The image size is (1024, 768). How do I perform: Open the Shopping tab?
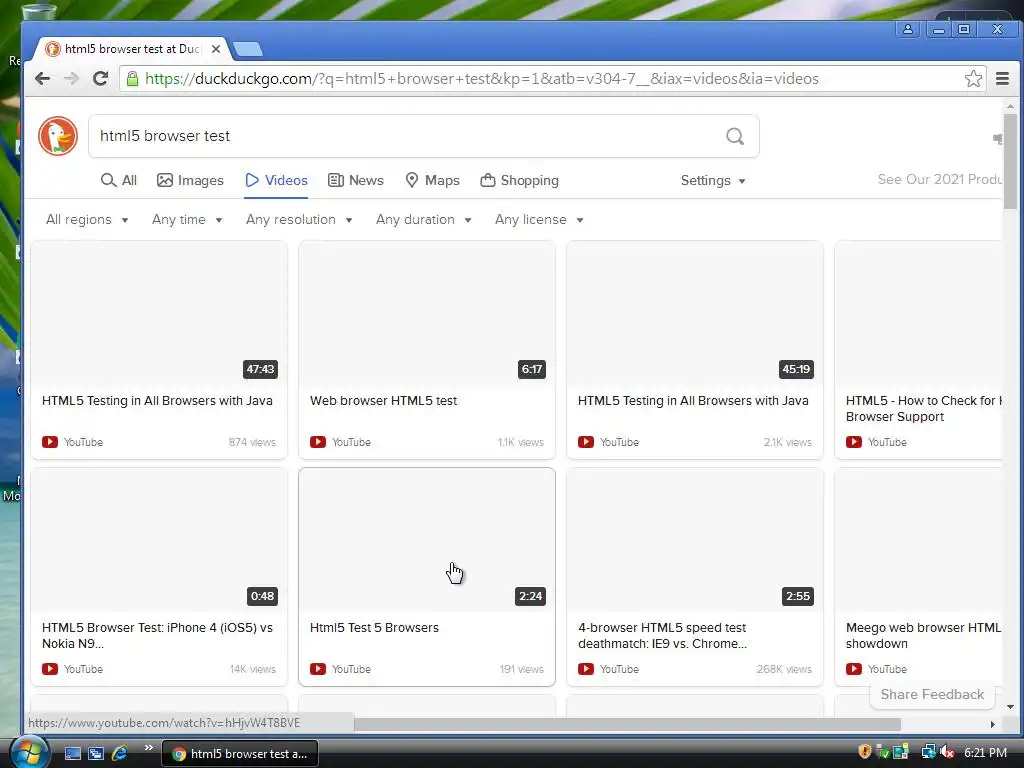click(520, 180)
